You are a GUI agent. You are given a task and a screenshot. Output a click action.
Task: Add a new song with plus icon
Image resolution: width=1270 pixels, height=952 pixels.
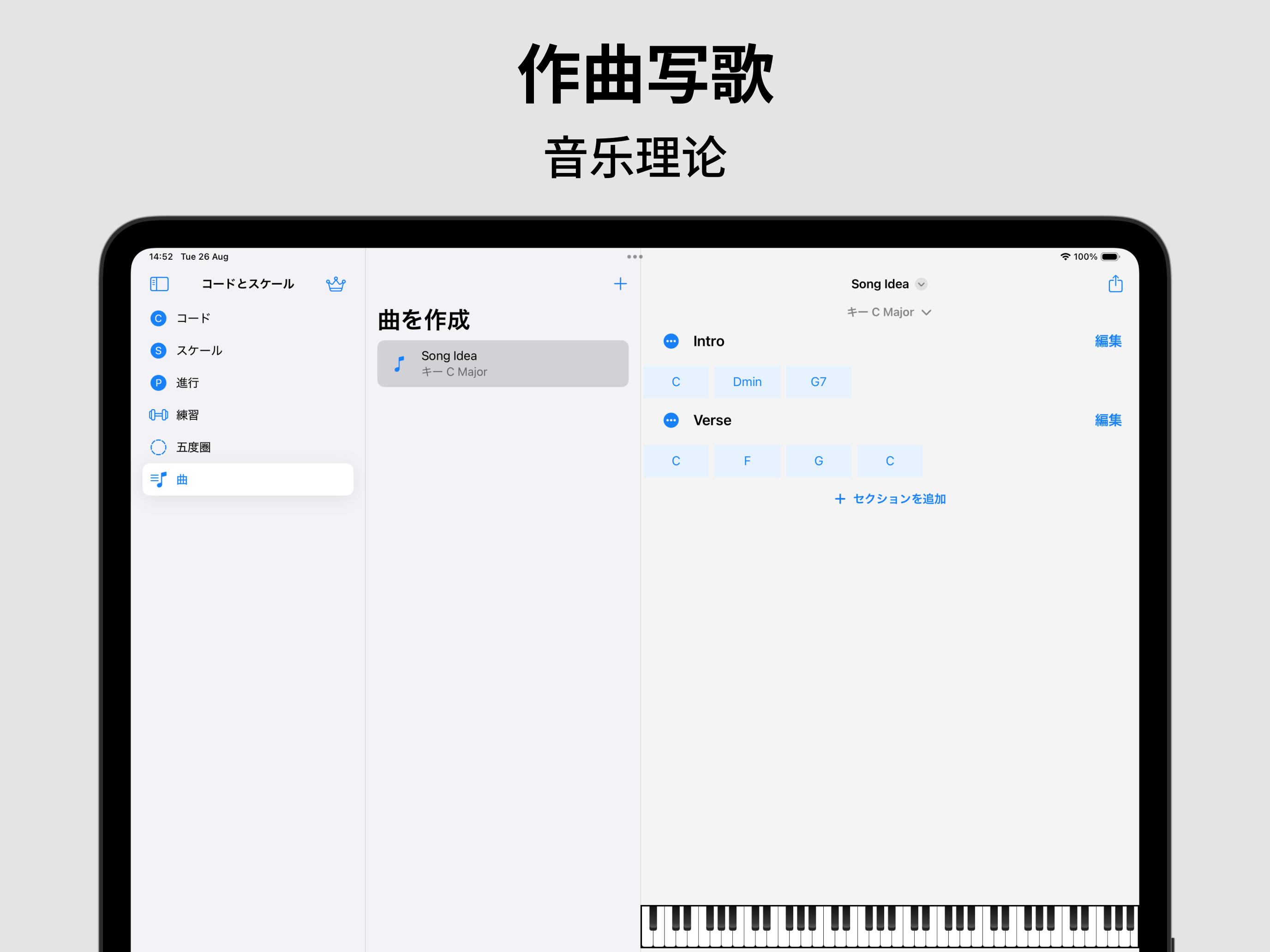point(620,284)
